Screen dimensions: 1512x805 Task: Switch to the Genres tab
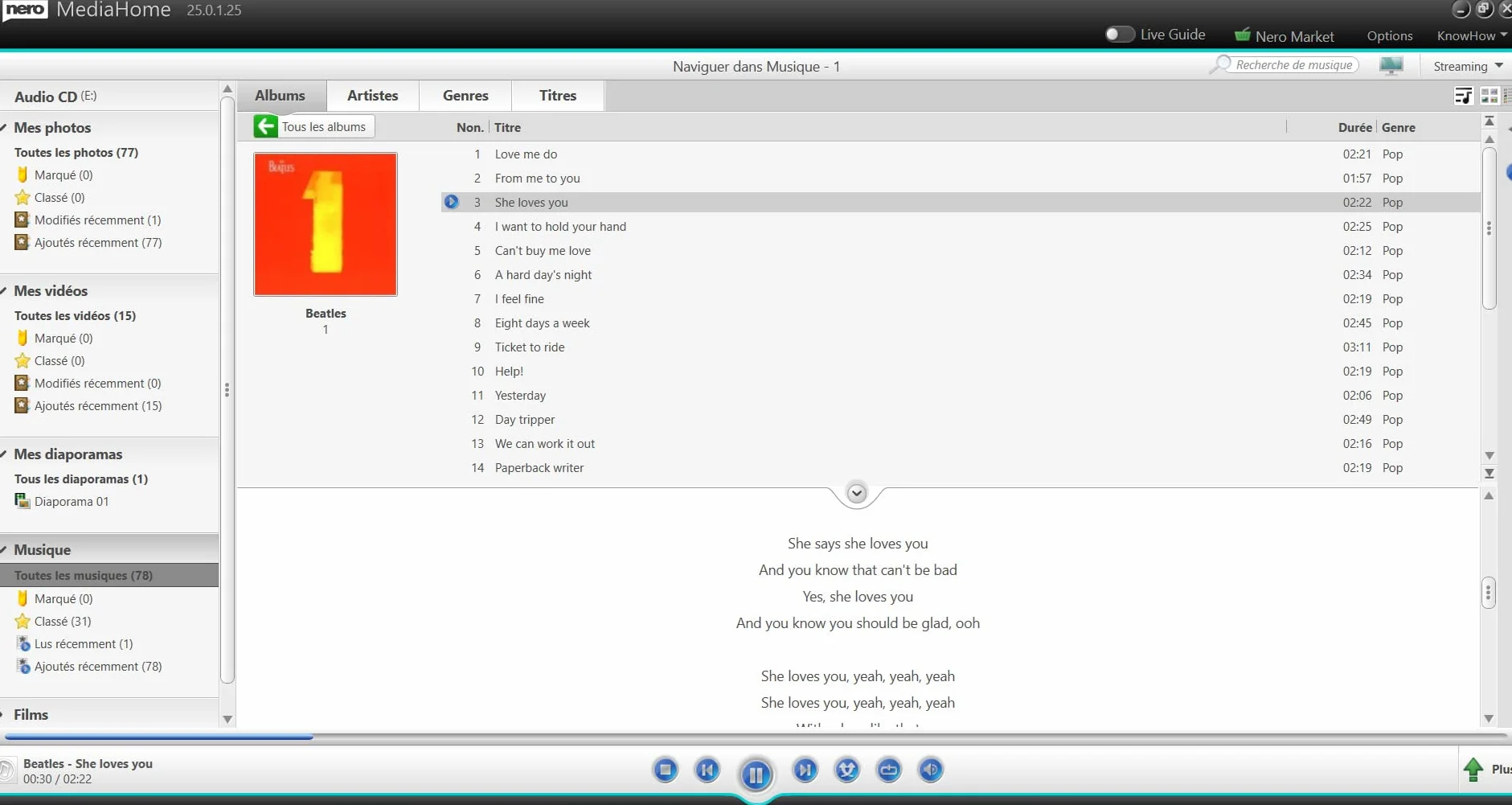coord(465,96)
